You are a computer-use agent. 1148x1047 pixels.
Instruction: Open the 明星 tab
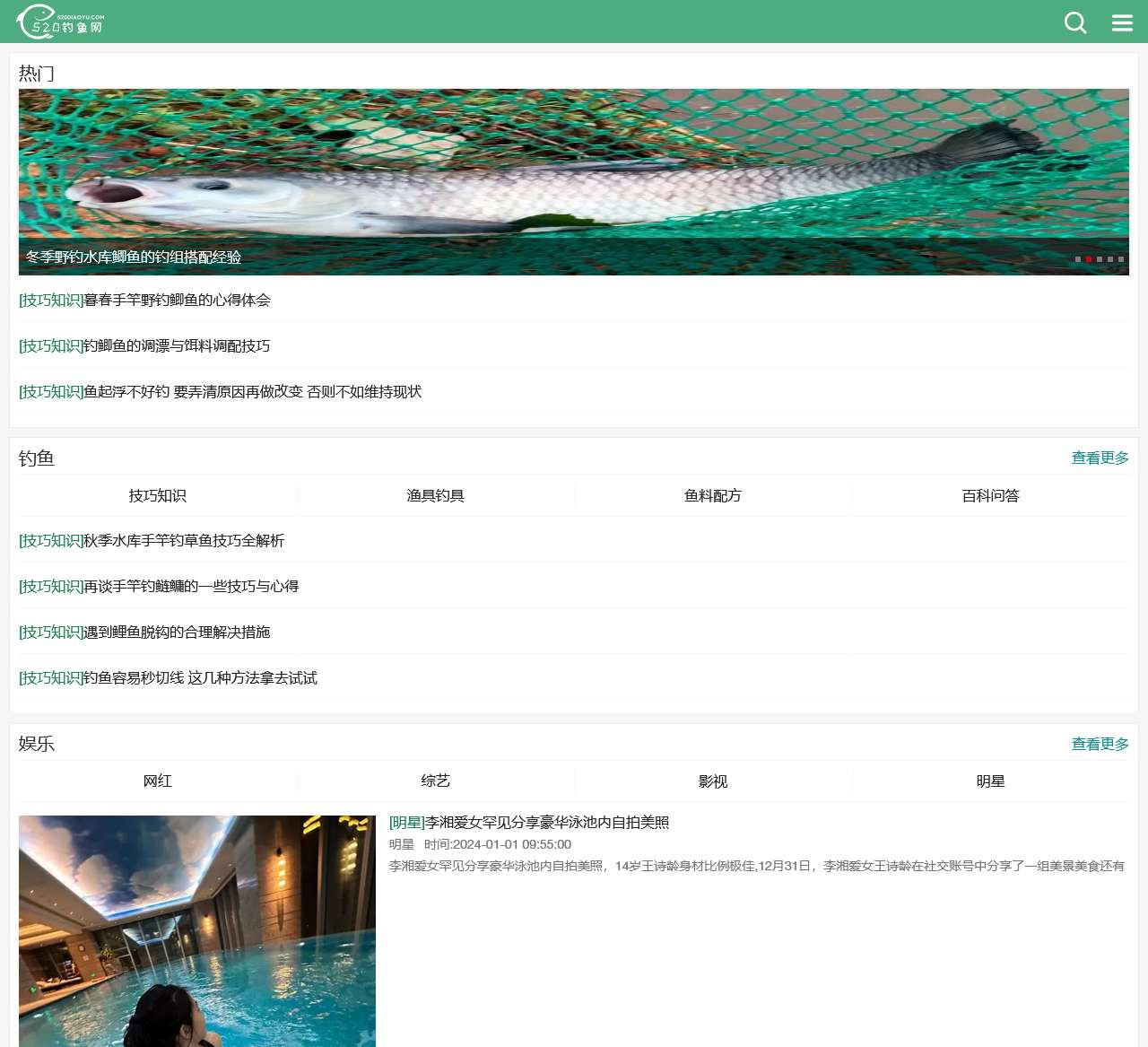click(x=989, y=781)
